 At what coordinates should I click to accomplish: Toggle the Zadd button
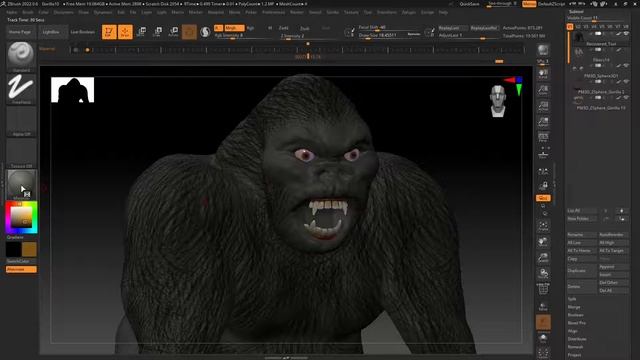(284, 28)
